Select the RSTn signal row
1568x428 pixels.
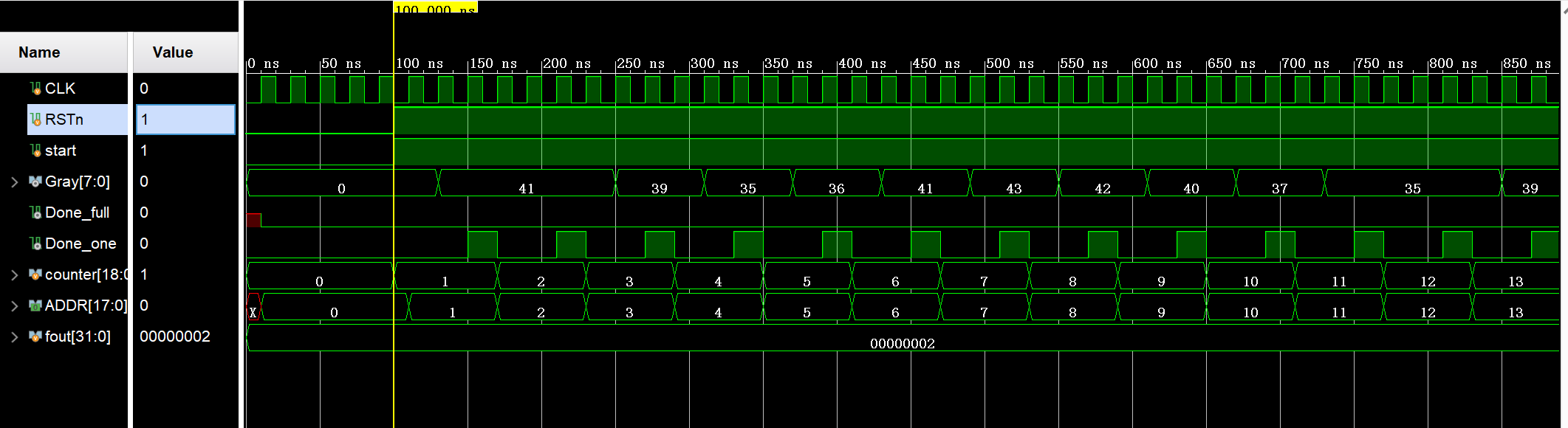coord(78,120)
